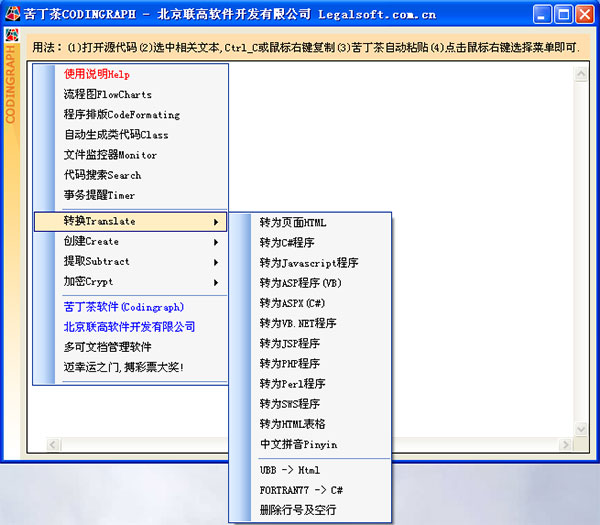600x525 pixels.
Task: Click the horizontal scrollbar right arrow
Action: (x=565, y=444)
